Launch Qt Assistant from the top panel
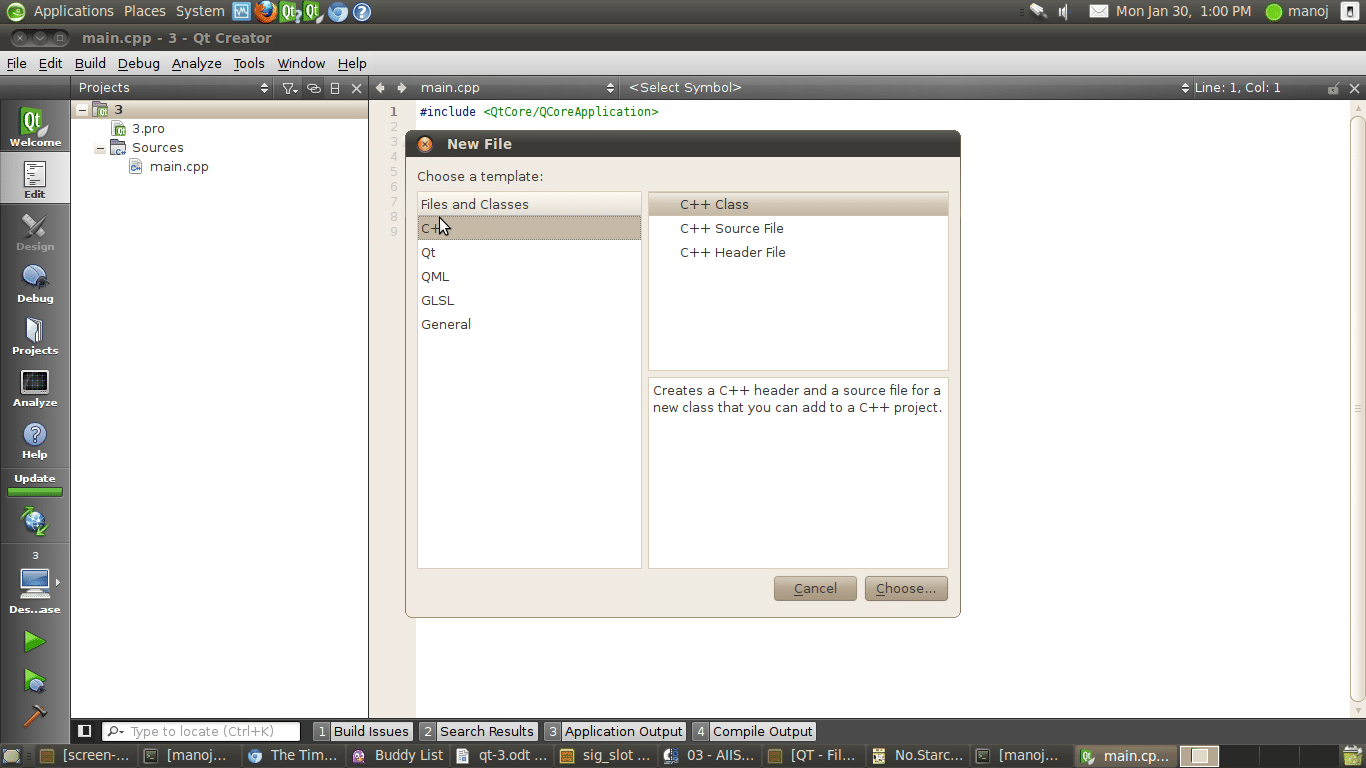Viewport: 1366px width, 768px height. [x=290, y=12]
